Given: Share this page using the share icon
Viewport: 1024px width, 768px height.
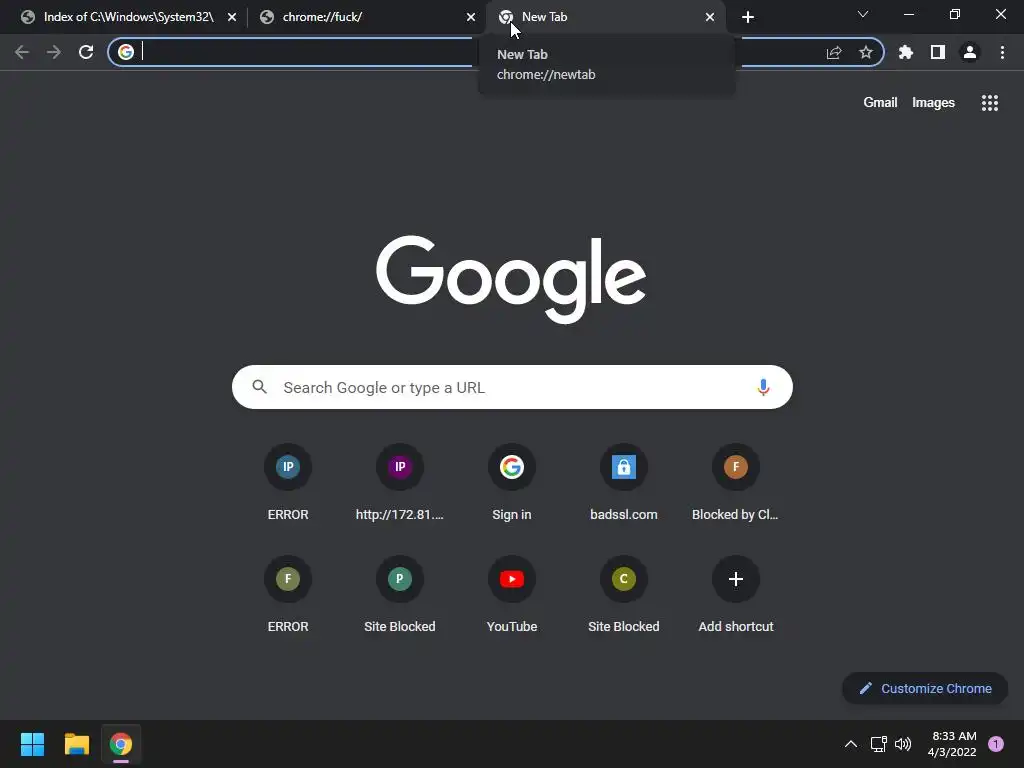Looking at the screenshot, I should pos(834,52).
